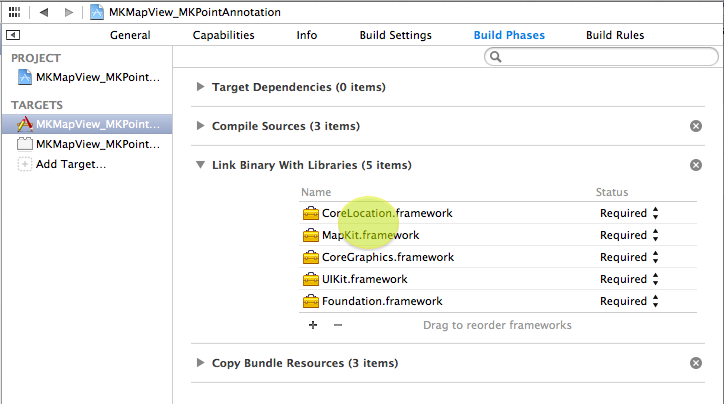Open UIKit.framework status dropdown
Image resolution: width=724 pixels, height=404 pixels.
[x=629, y=279]
